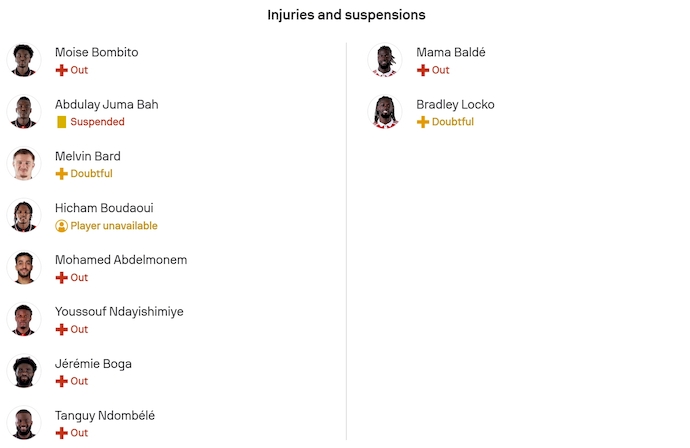This screenshot has width=690, height=448.
Task: Click Bradley Locko's yellow doubtful cross icon
Action: pyautogui.click(x=423, y=122)
